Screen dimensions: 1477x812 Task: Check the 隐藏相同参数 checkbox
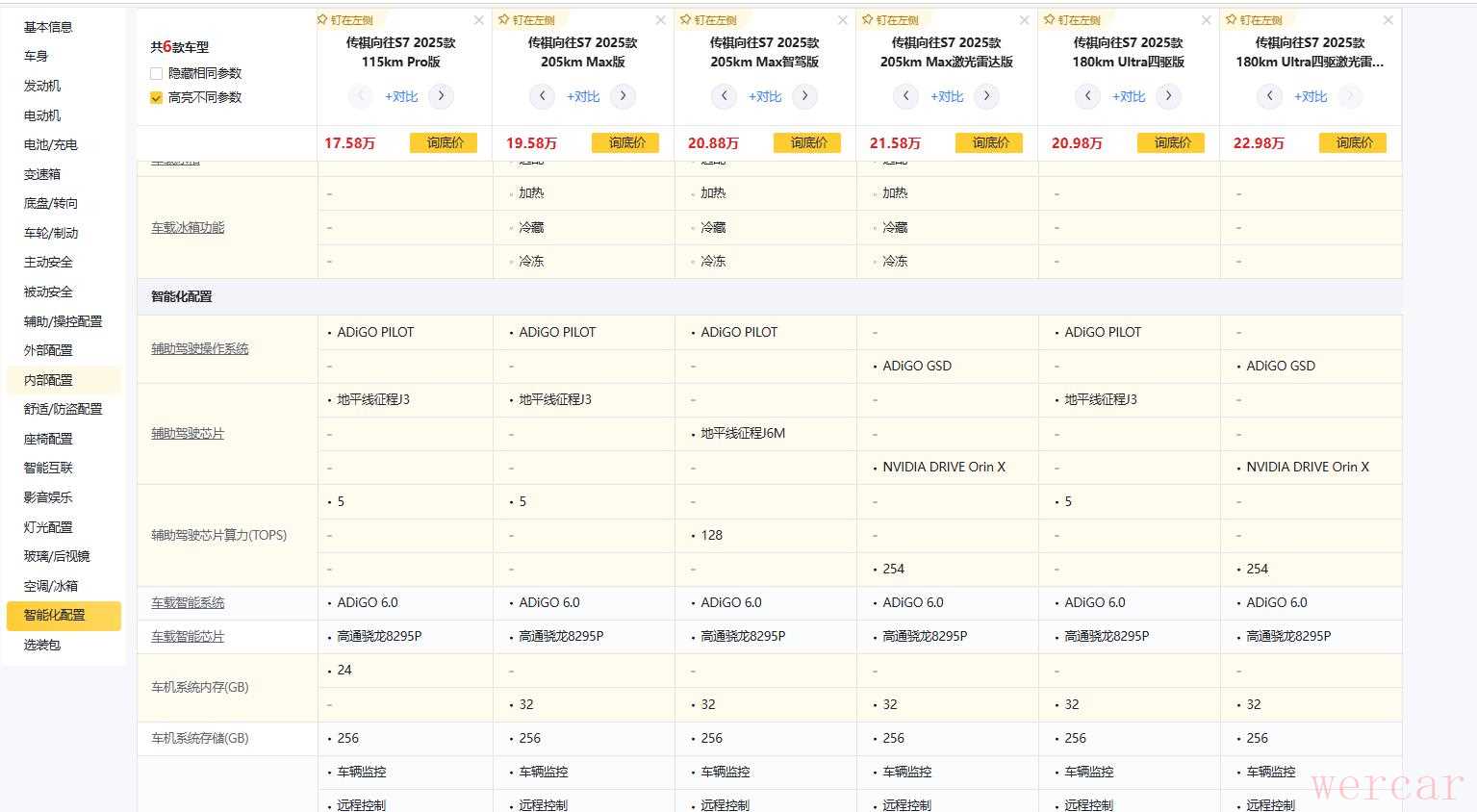156,73
